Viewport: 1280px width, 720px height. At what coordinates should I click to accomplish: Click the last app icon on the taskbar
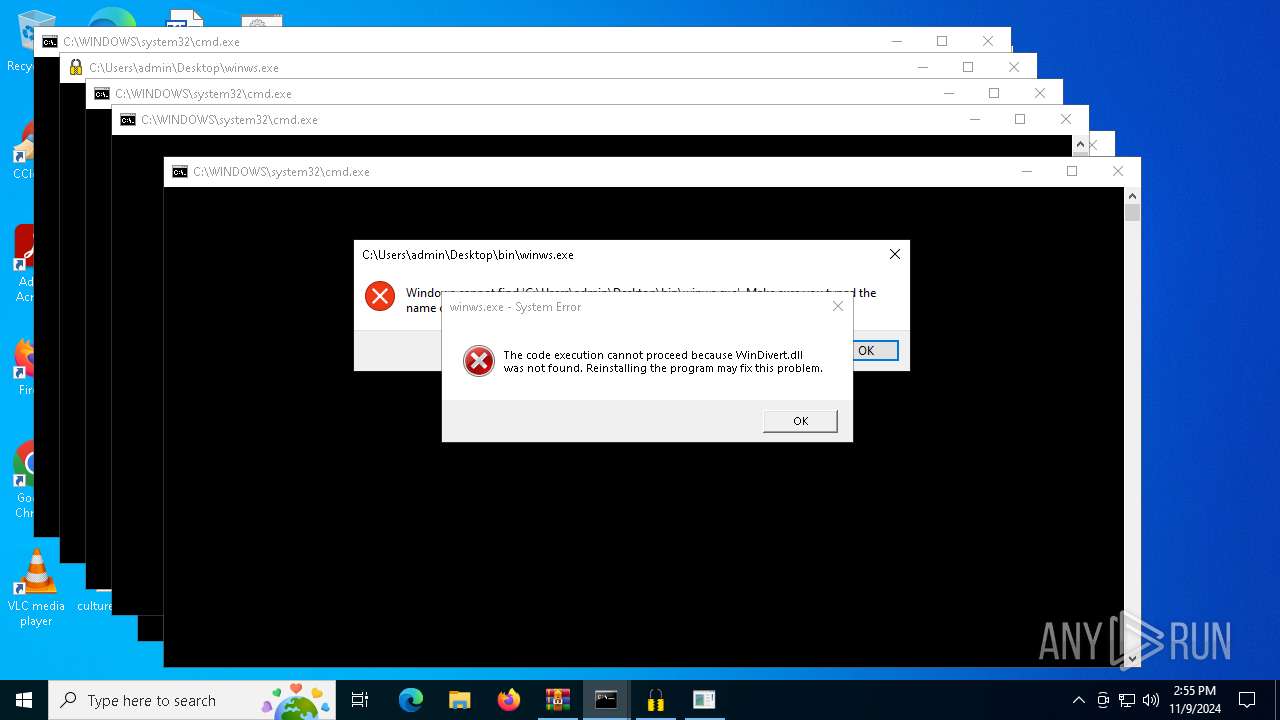(x=704, y=700)
